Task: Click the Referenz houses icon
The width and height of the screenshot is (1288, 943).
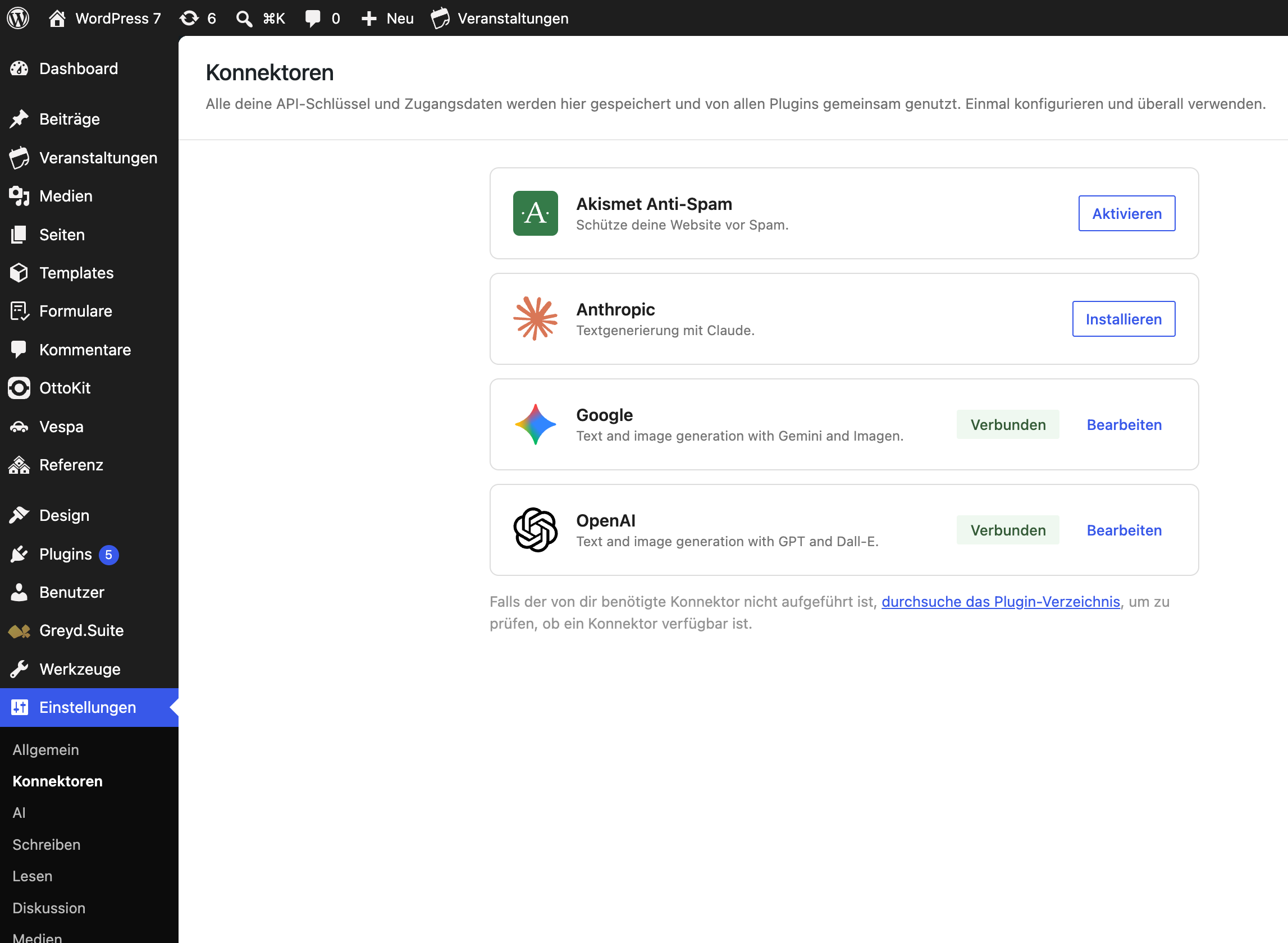Action: point(20,465)
